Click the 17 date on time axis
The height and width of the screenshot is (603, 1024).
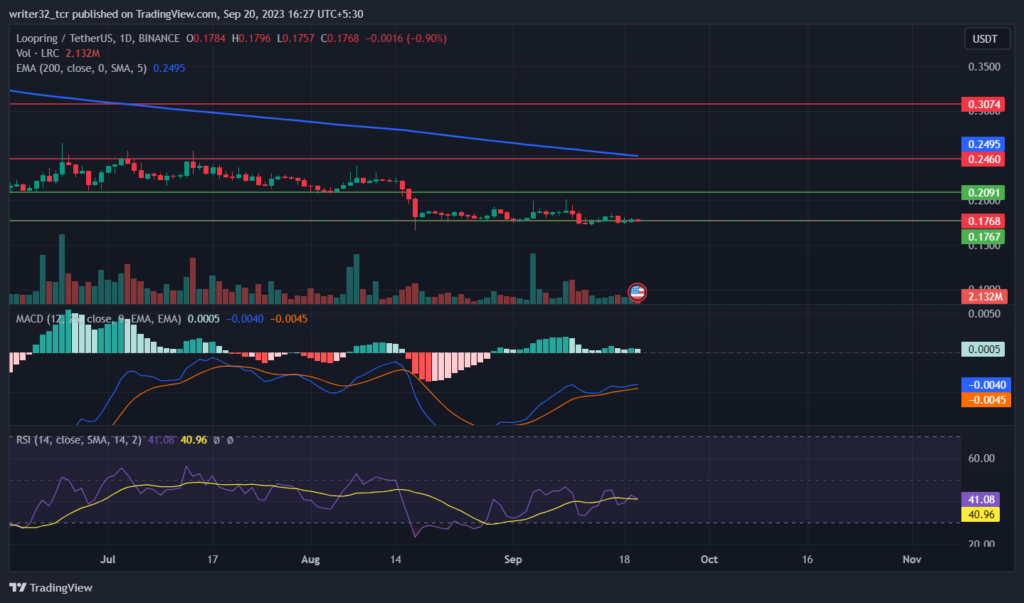tap(212, 559)
